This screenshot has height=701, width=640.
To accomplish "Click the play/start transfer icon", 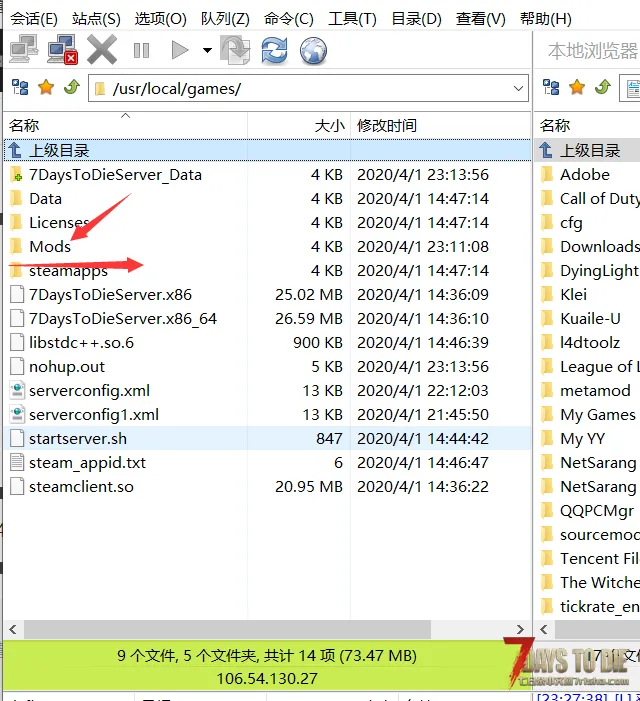I will pos(180,50).
